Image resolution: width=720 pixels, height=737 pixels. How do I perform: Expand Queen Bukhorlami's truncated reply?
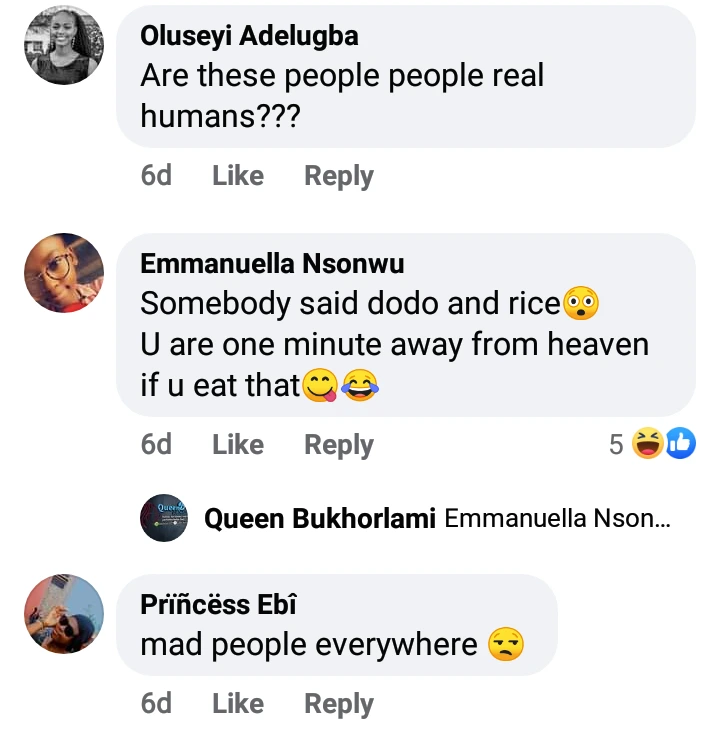(558, 519)
